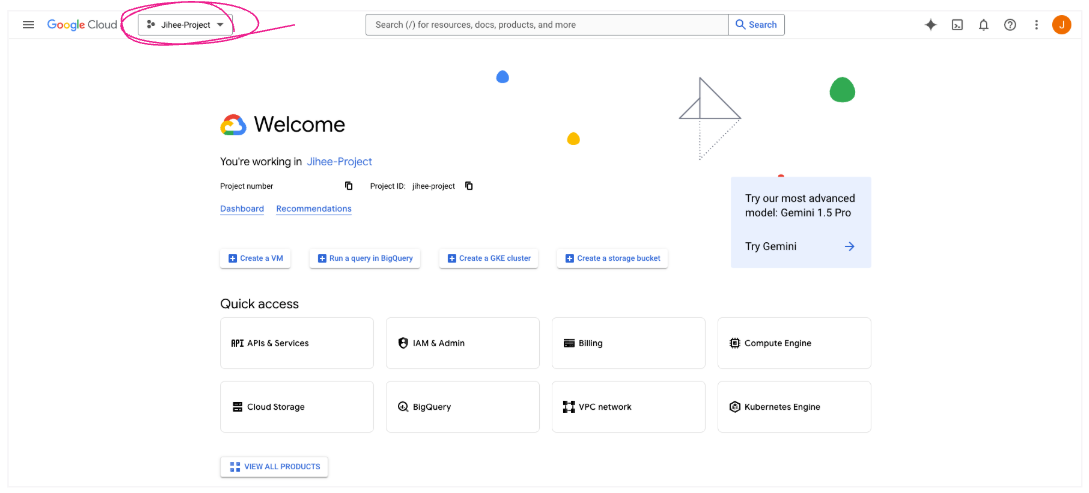This screenshot has width=1089, height=493.
Task: Open Cloud Storage quick access card
Action: [x=297, y=407]
